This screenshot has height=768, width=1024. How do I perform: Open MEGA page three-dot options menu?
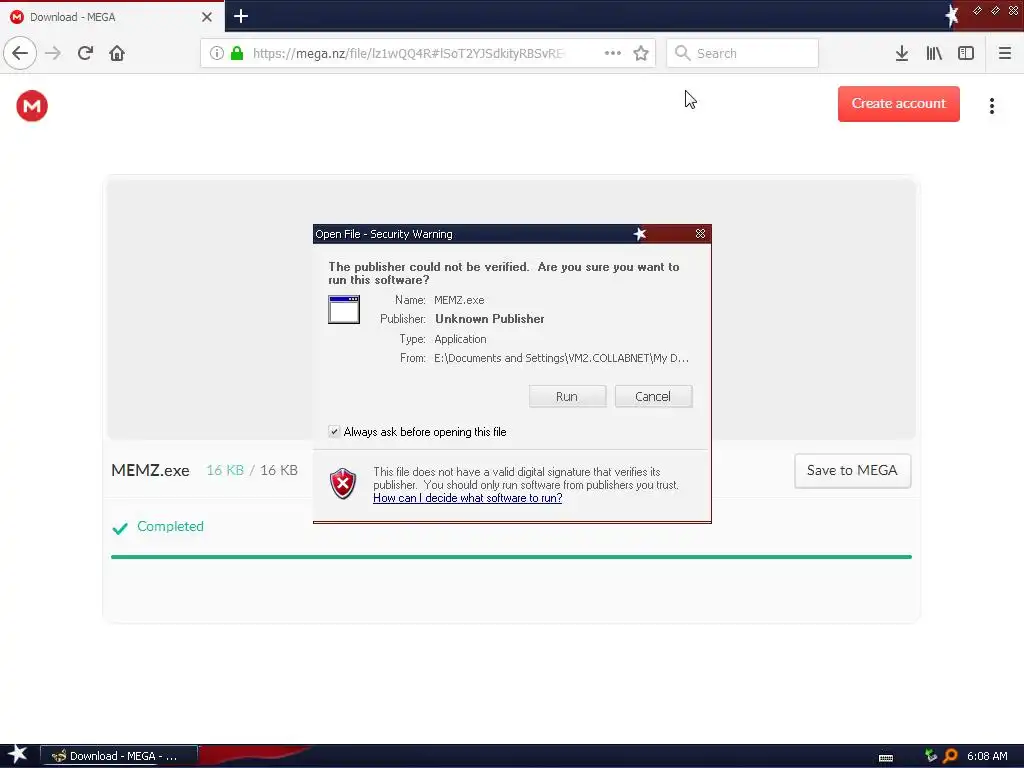[x=991, y=106]
